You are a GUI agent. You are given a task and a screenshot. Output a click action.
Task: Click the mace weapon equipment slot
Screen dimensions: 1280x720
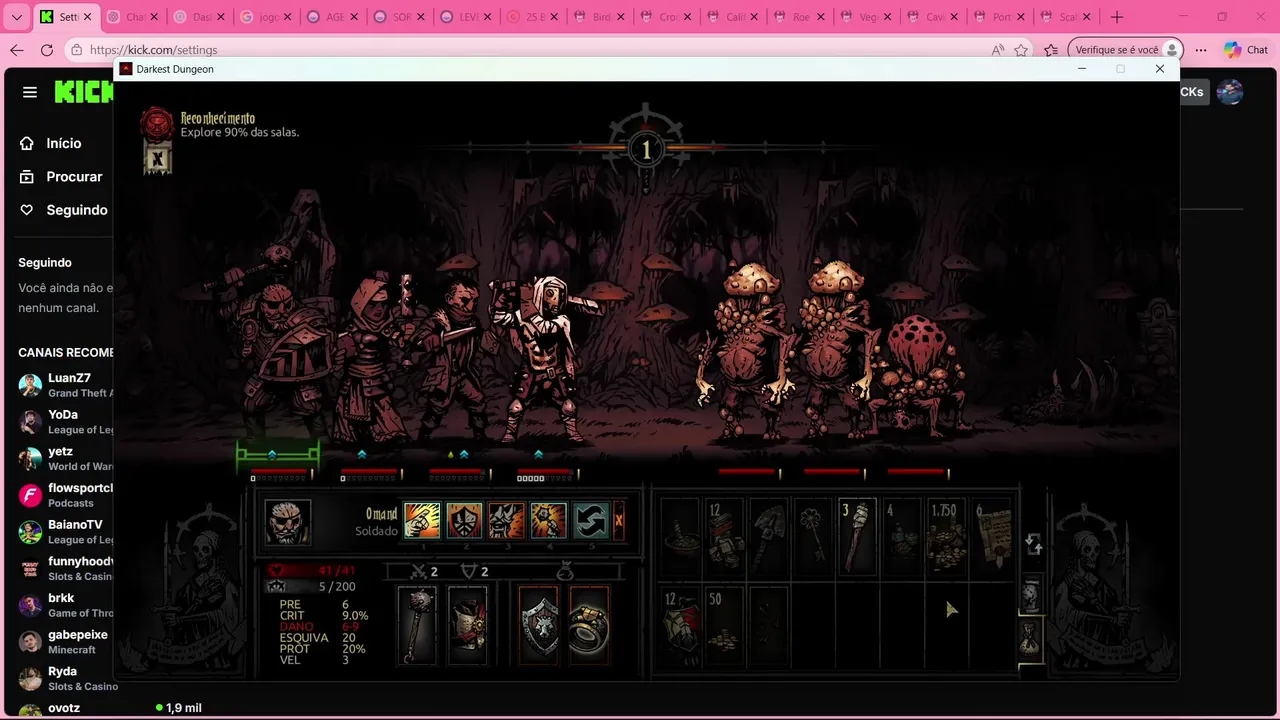tap(418, 625)
